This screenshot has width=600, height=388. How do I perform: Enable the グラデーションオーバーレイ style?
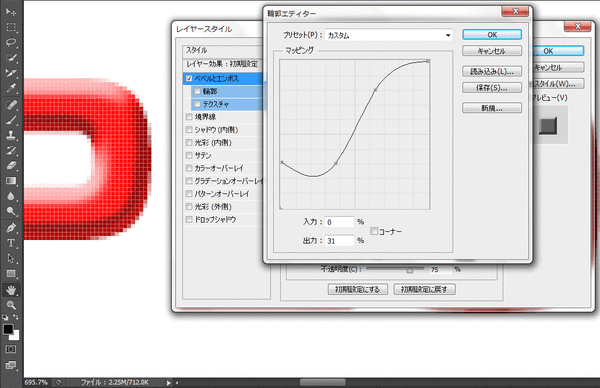(189, 181)
